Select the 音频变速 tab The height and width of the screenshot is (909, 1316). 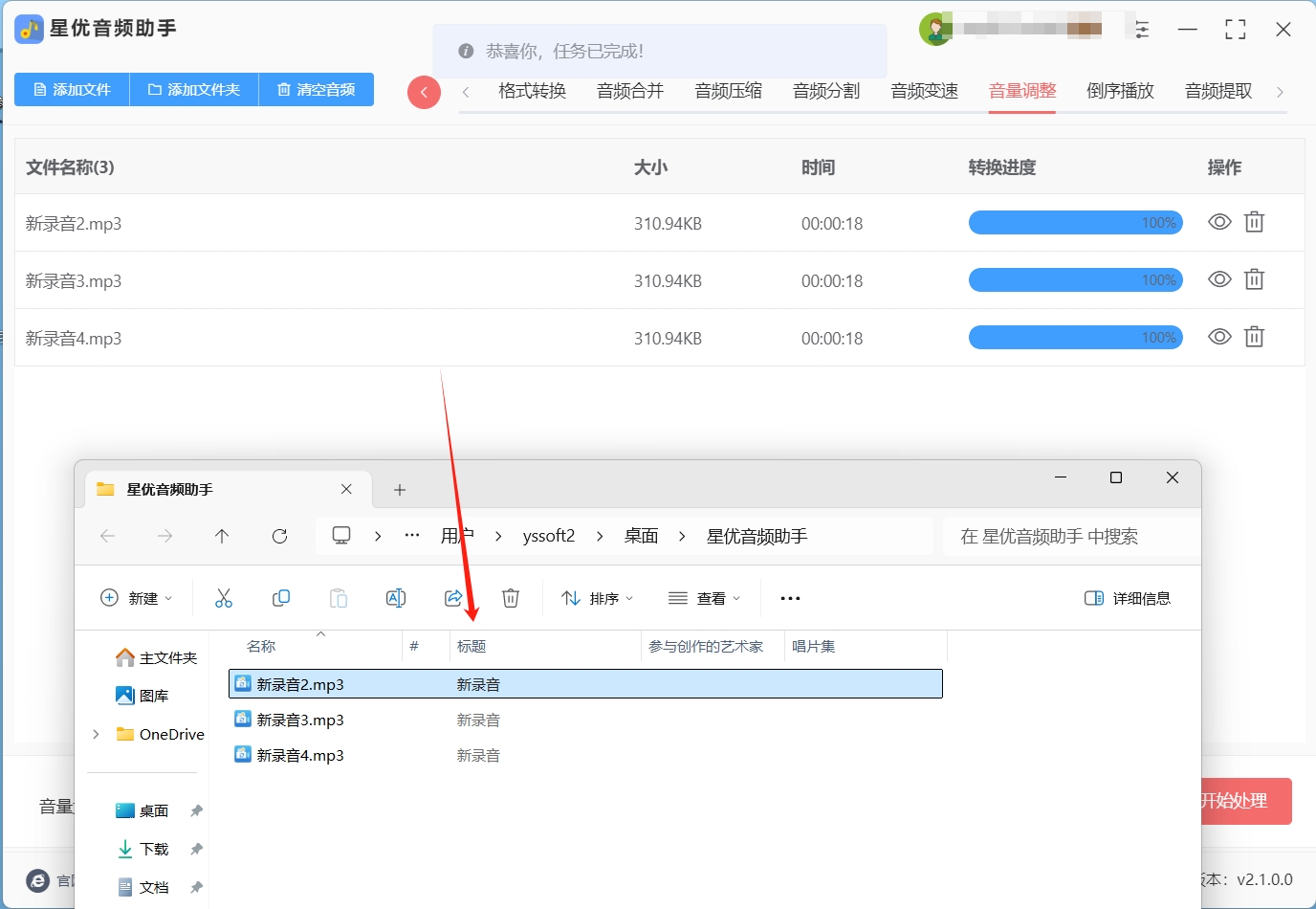pos(925,91)
